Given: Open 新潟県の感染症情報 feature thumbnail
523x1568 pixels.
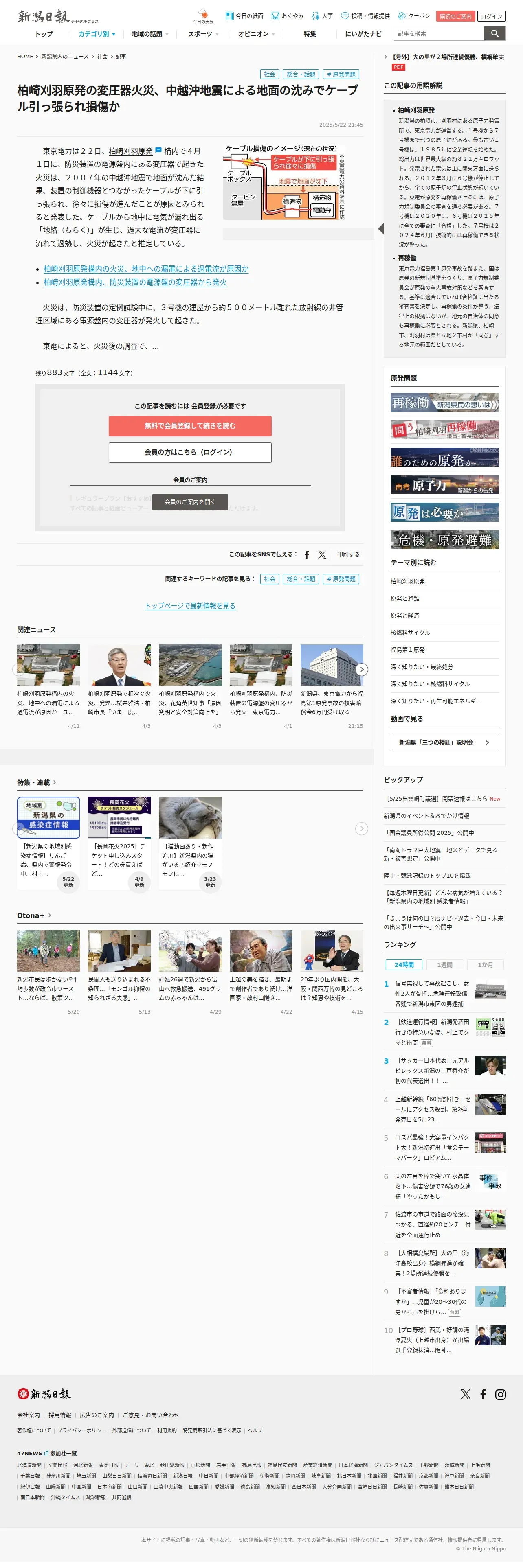Looking at the screenshot, I should (x=49, y=817).
